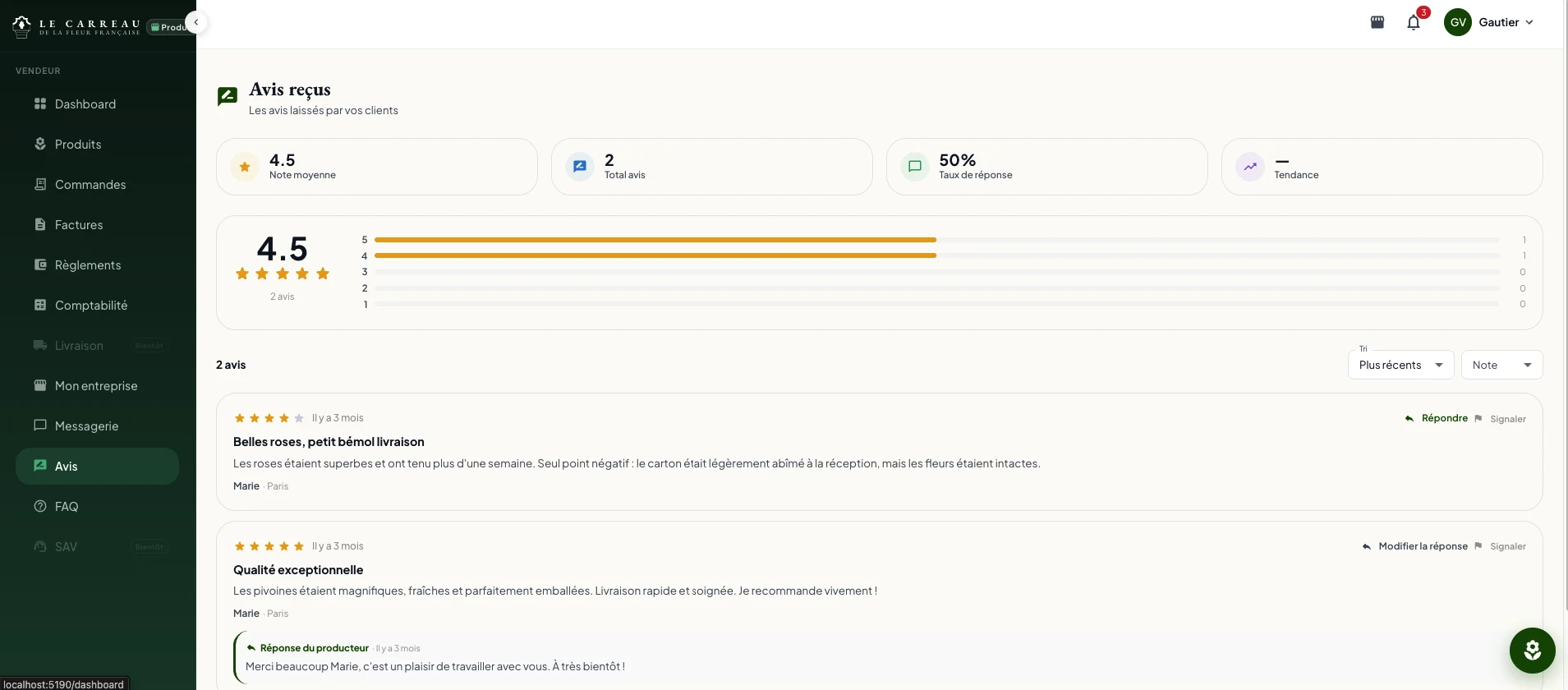This screenshot has height=690, width=1568.
Task: Open the floating flower help button
Action: 1532,651
